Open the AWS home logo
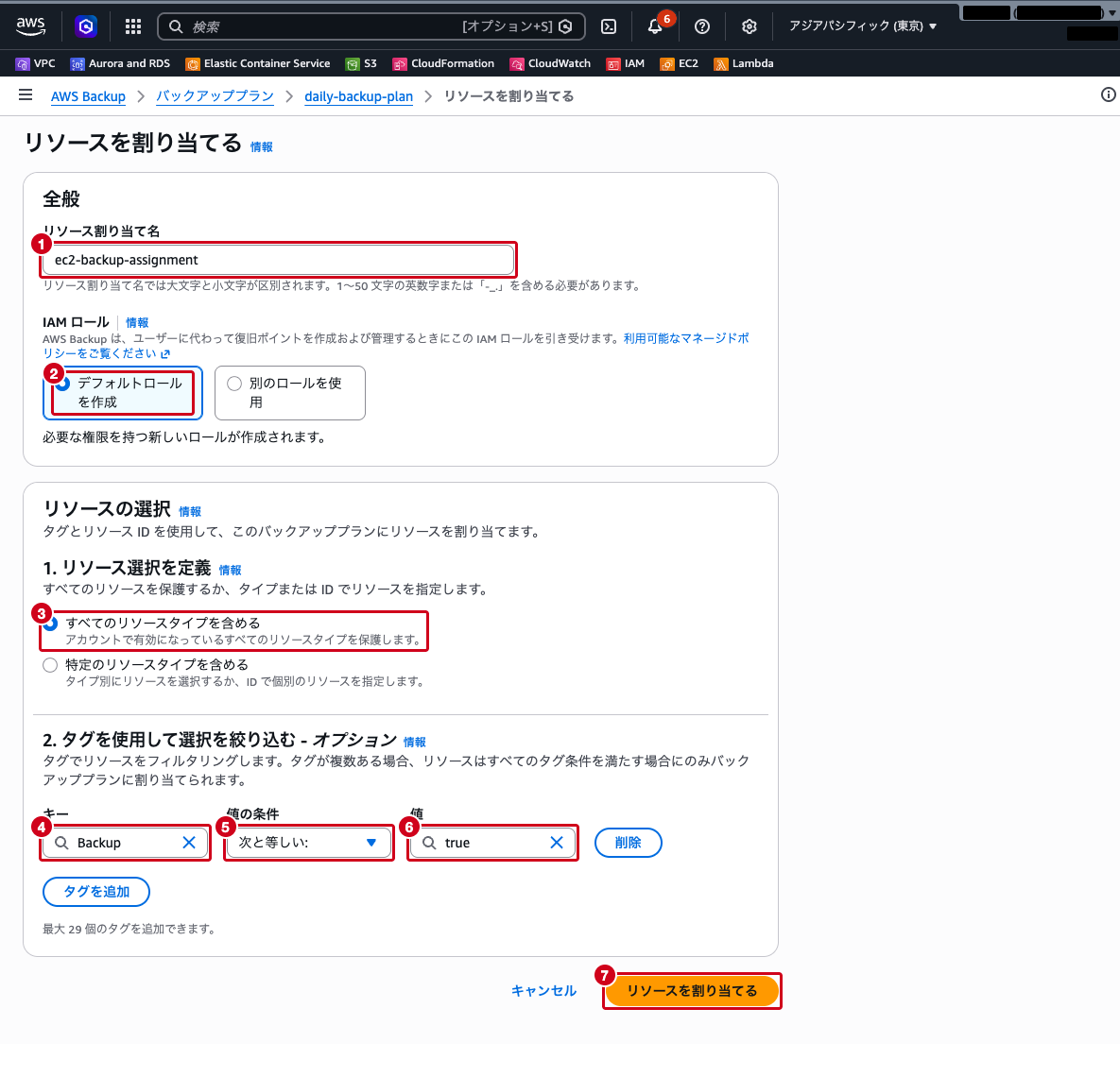 [x=30, y=26]
